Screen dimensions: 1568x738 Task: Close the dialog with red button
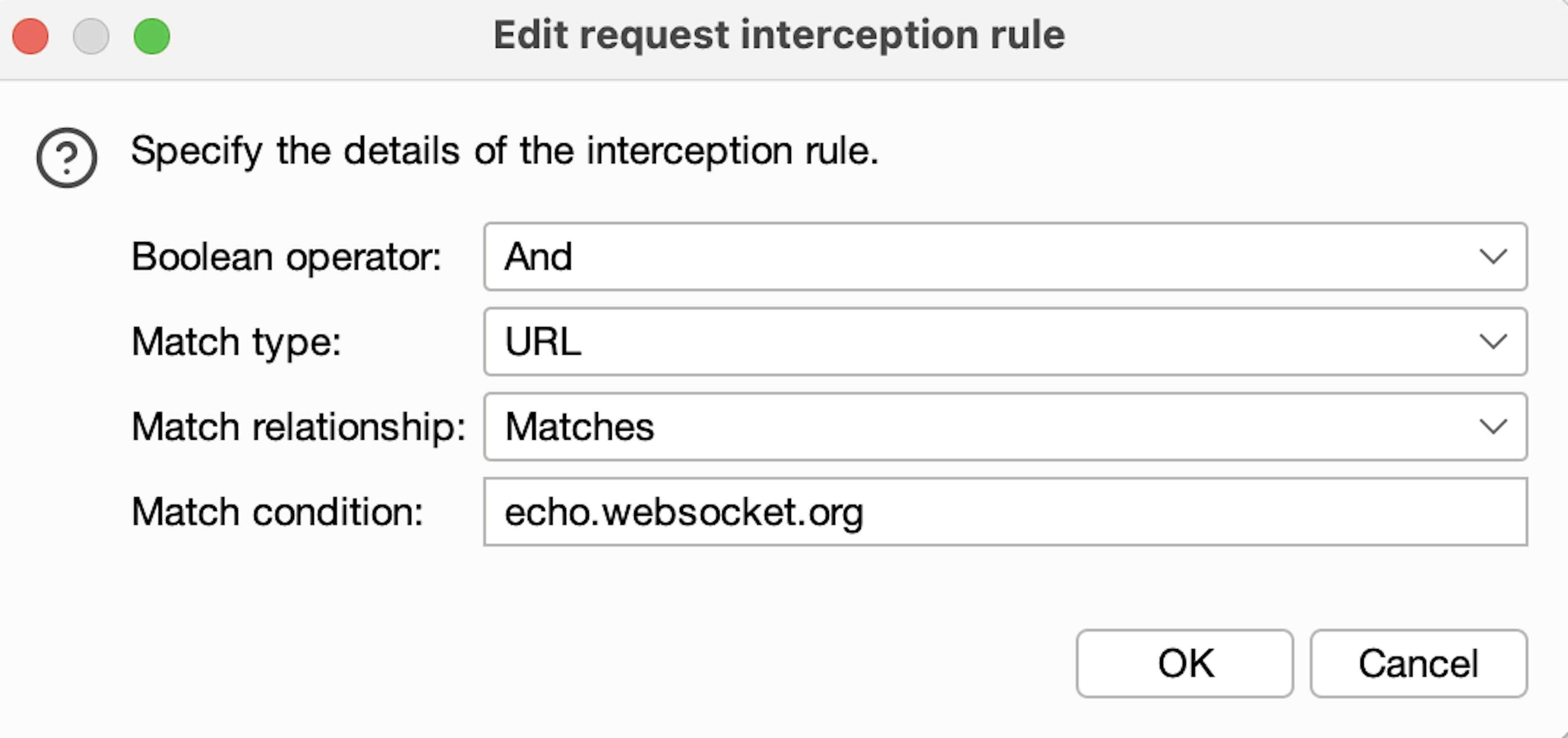coord(31,36)
